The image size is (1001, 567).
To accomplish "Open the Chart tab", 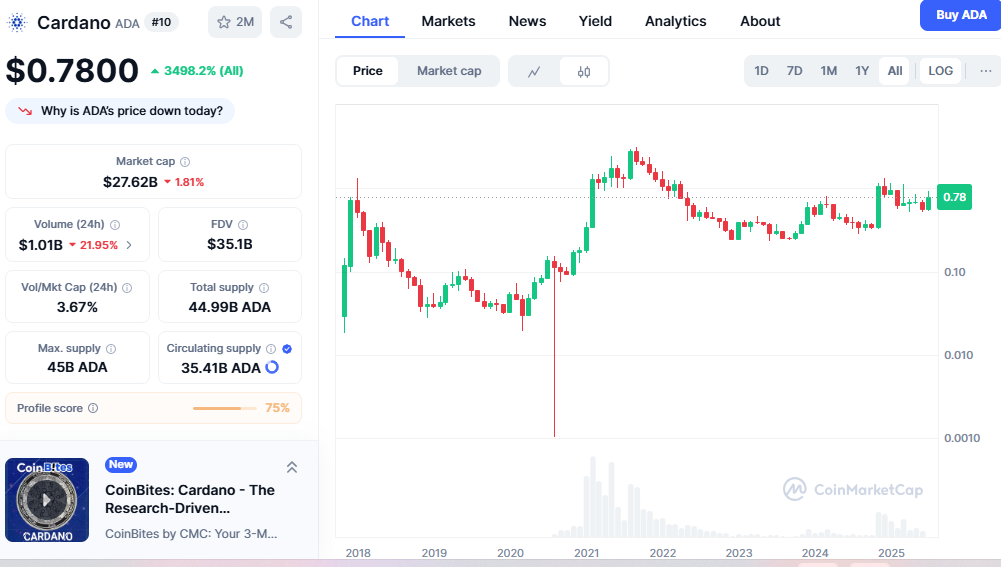I will coord(370,21).
